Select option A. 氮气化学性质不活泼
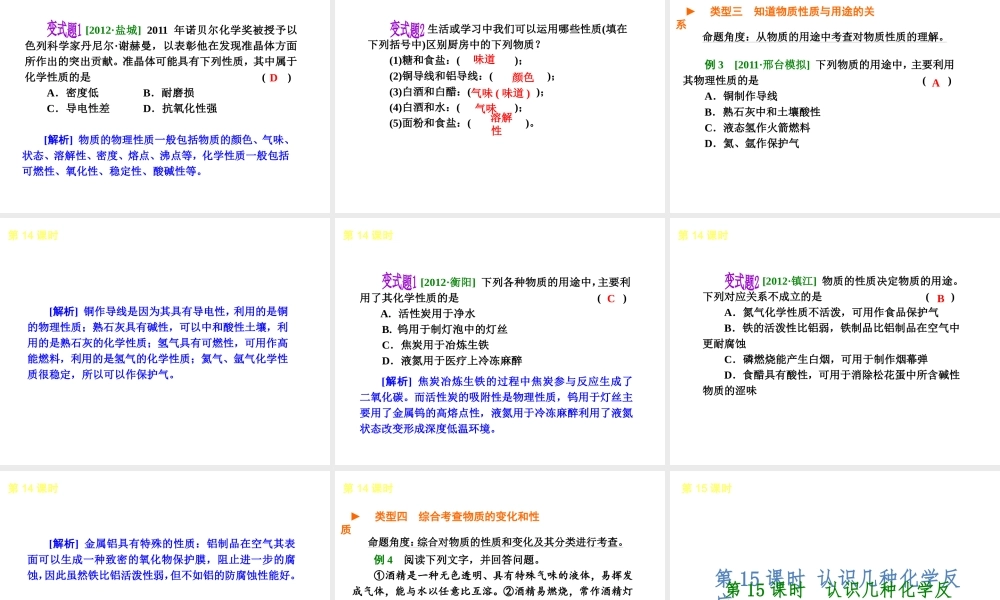Image resolution: width=1000 pixels, height=600 pixels. [x=831, y=312]
